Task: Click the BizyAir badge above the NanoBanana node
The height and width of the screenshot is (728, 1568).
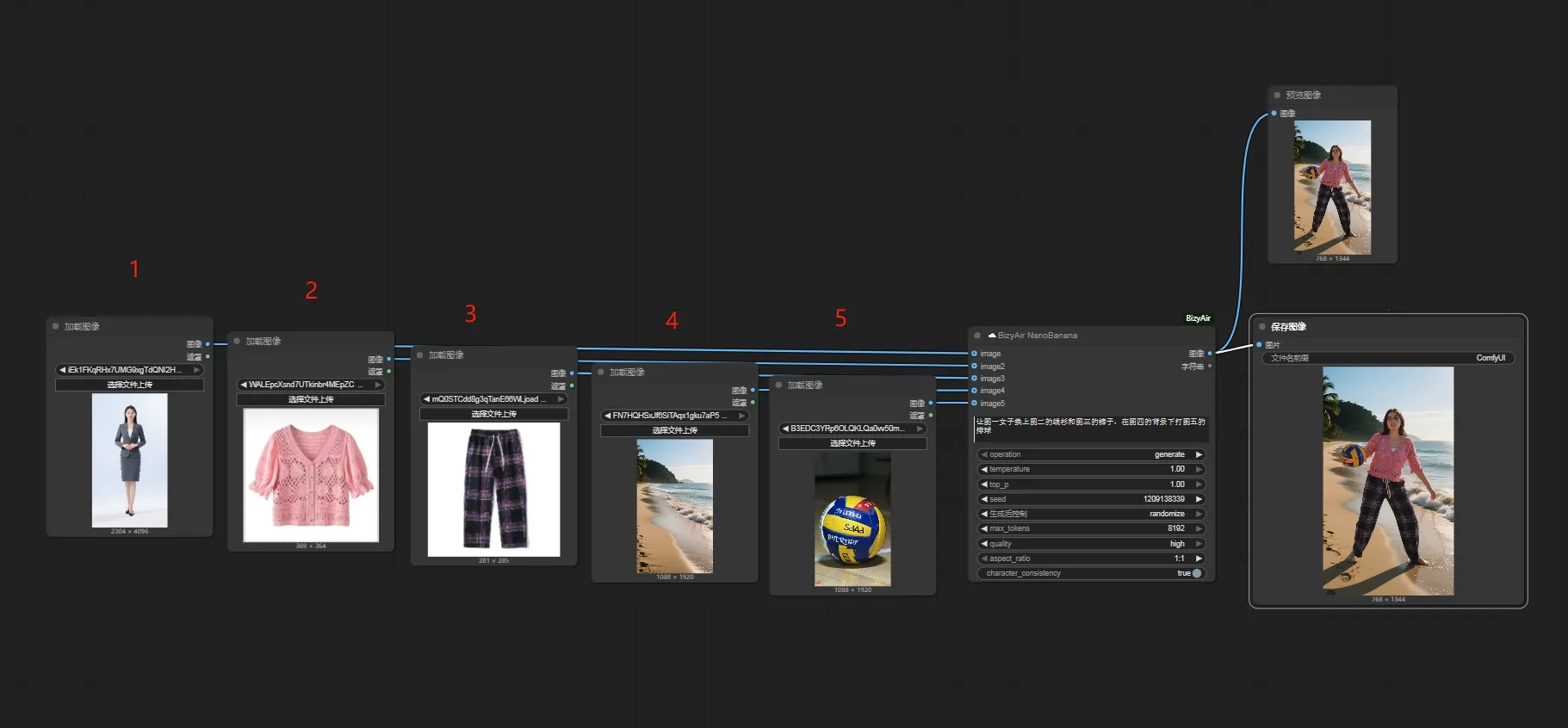Action: (1198, 318)
